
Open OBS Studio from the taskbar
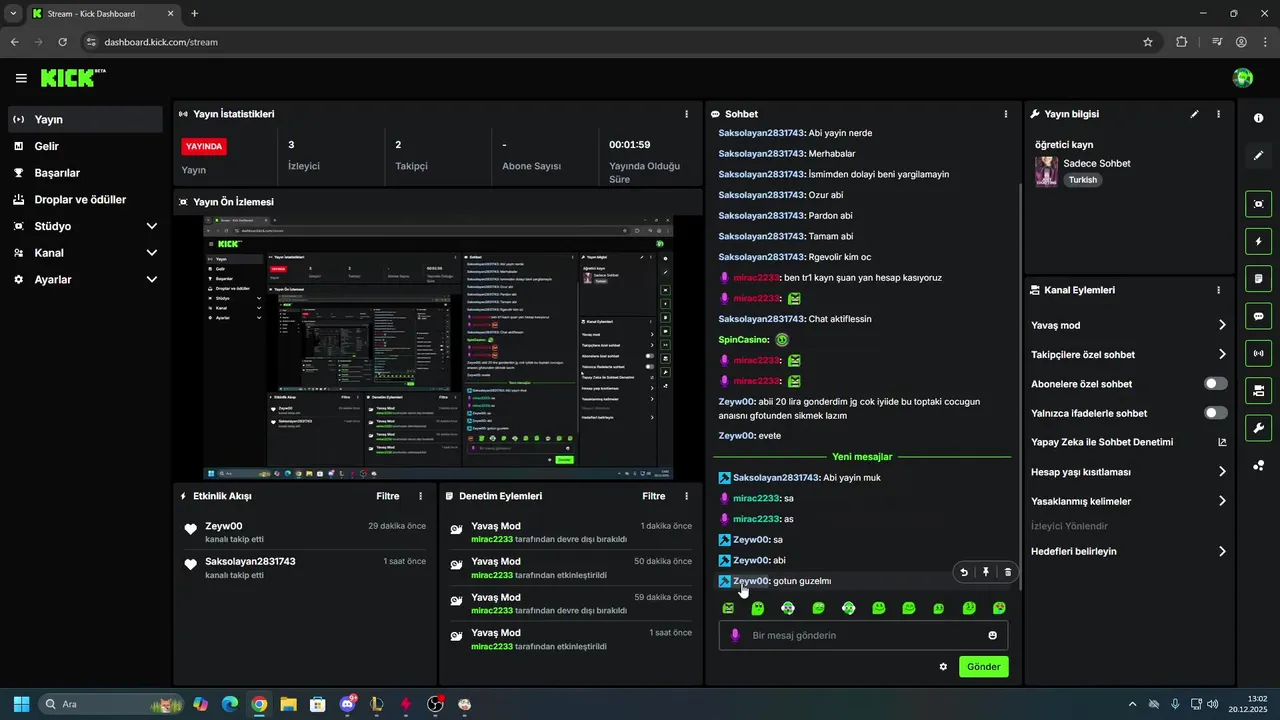(x=435, y=704)
